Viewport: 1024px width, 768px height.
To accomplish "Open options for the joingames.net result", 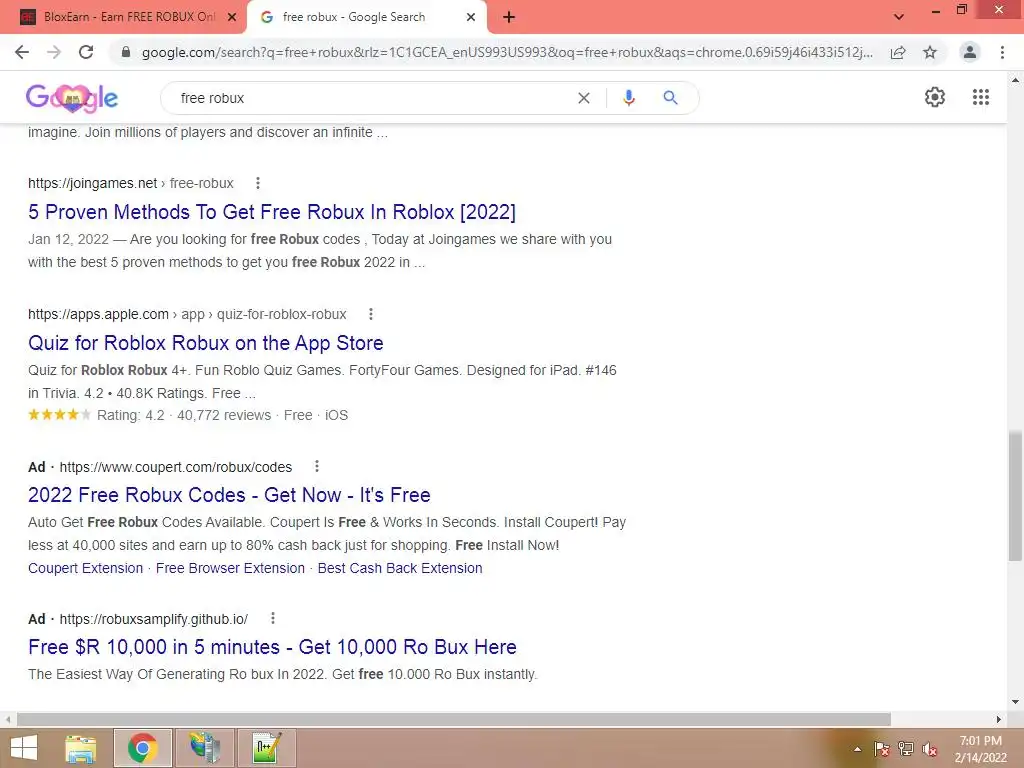I will coord(258,184).
